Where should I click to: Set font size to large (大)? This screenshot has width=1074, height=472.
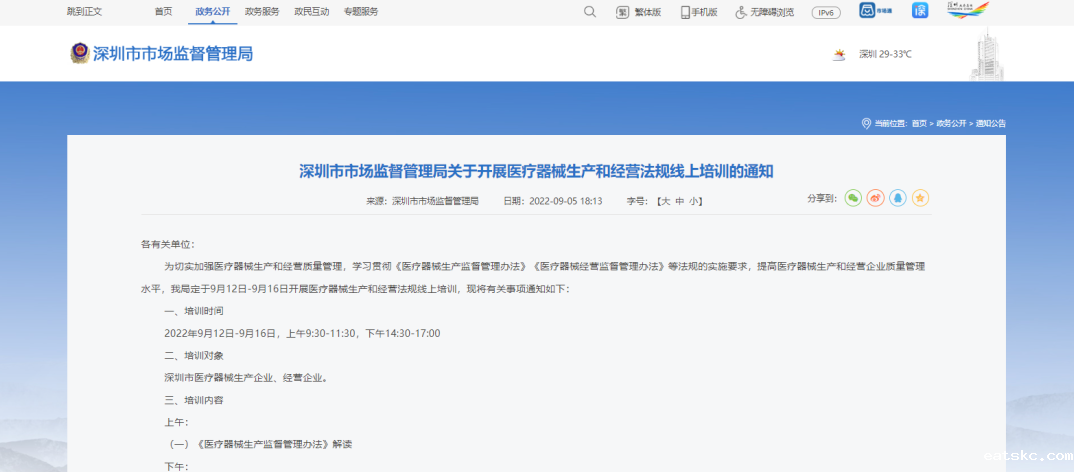pos(664,201)
